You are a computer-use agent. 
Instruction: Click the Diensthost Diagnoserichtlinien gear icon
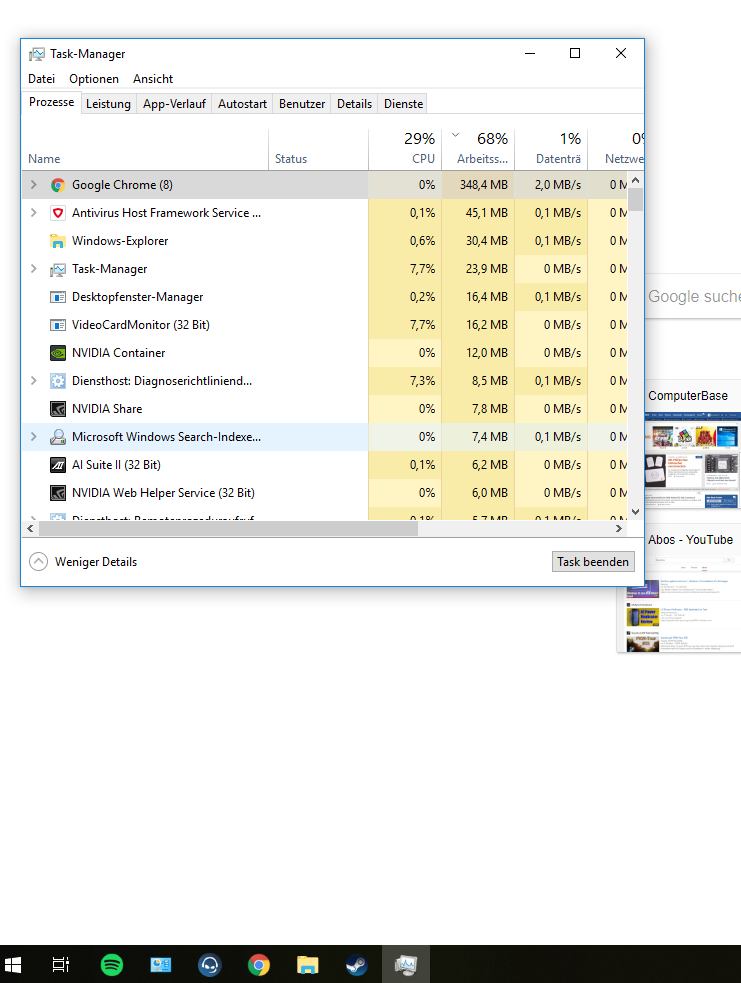[x=58, y=381]
